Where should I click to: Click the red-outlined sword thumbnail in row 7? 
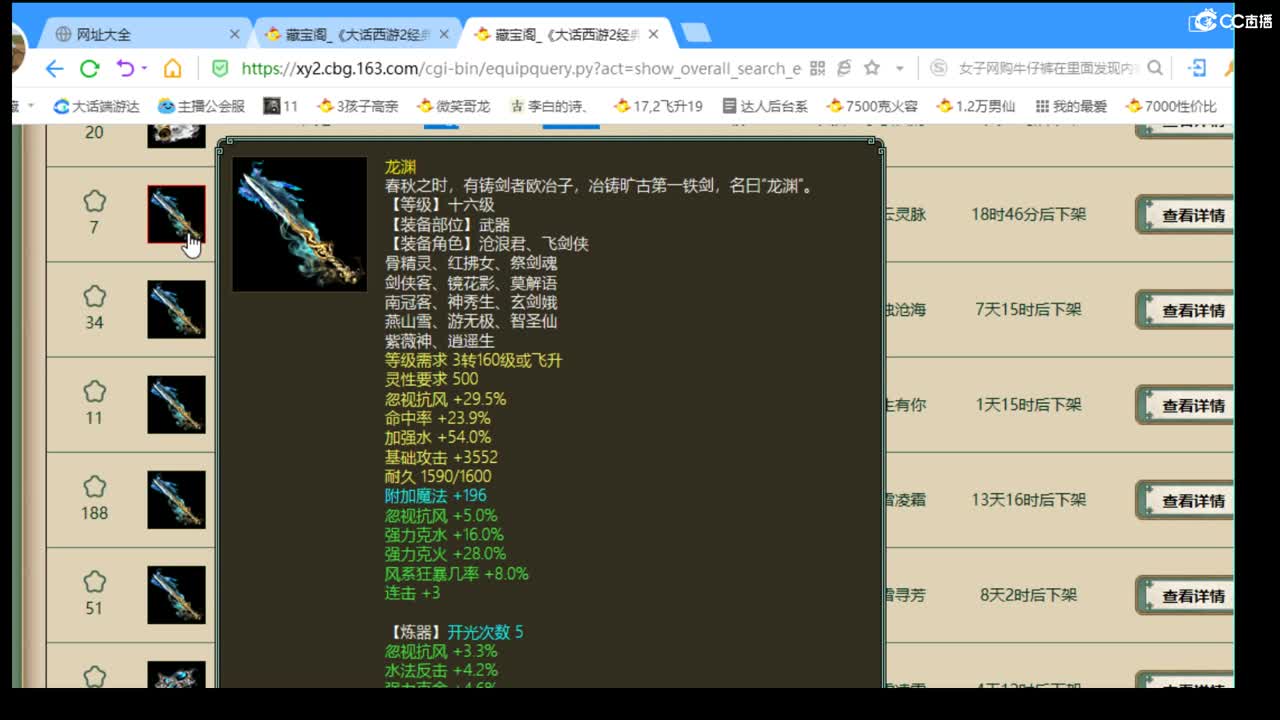(x=176, y=214)
